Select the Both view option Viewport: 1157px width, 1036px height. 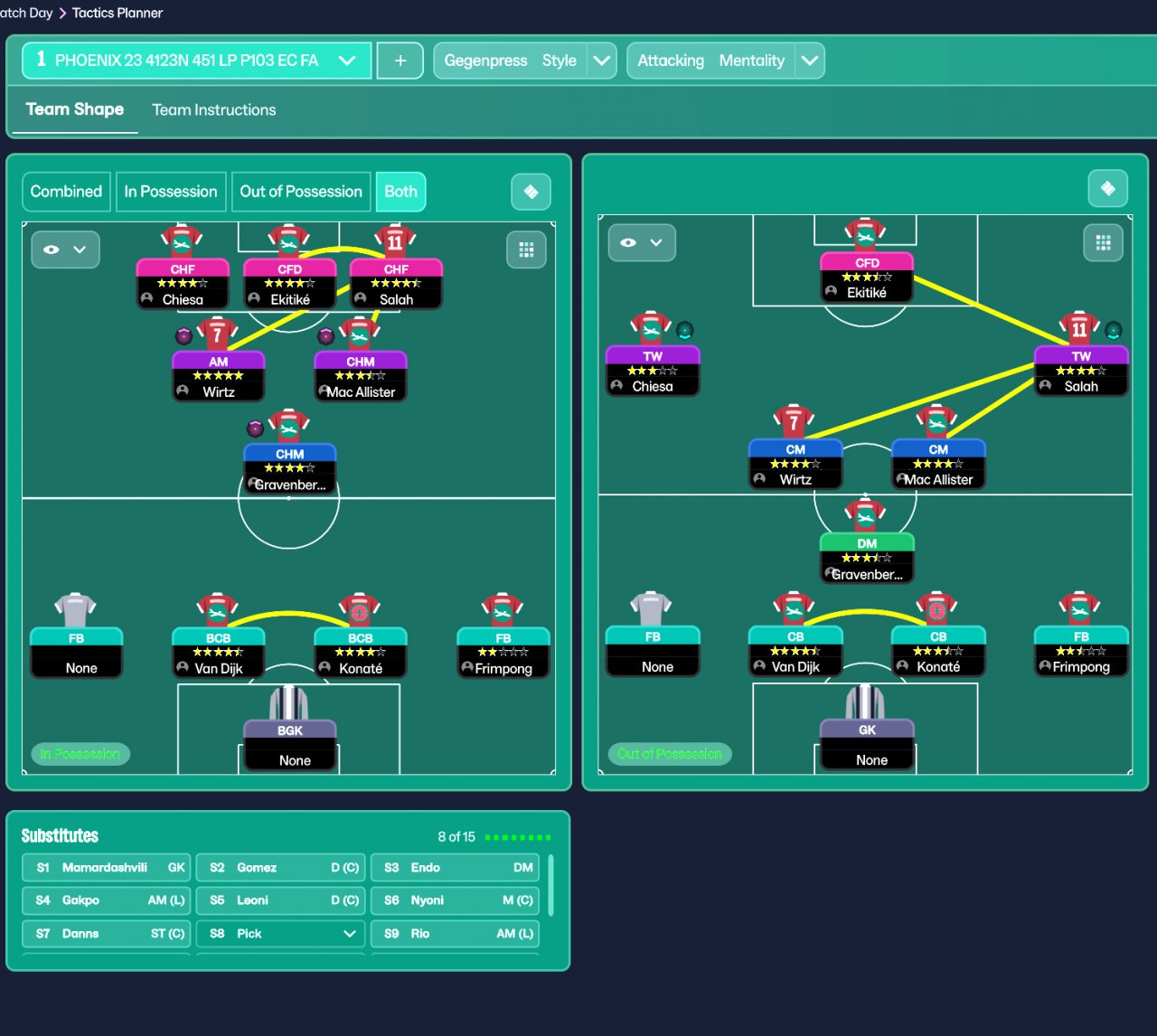point(400,192)
